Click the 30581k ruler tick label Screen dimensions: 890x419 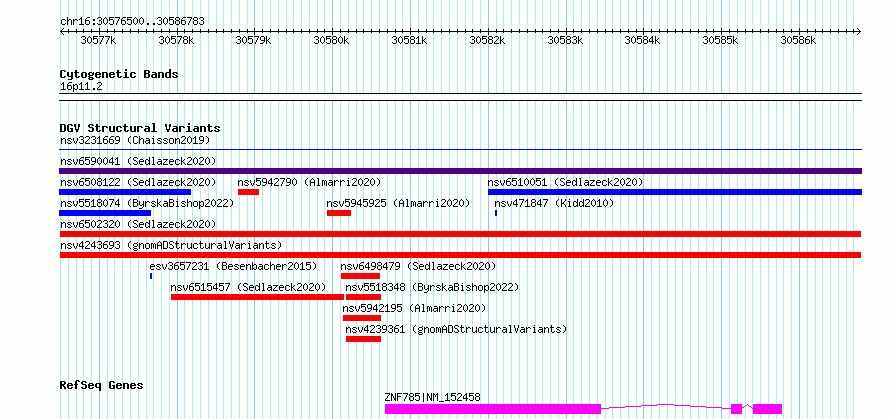tap(410, 40)
